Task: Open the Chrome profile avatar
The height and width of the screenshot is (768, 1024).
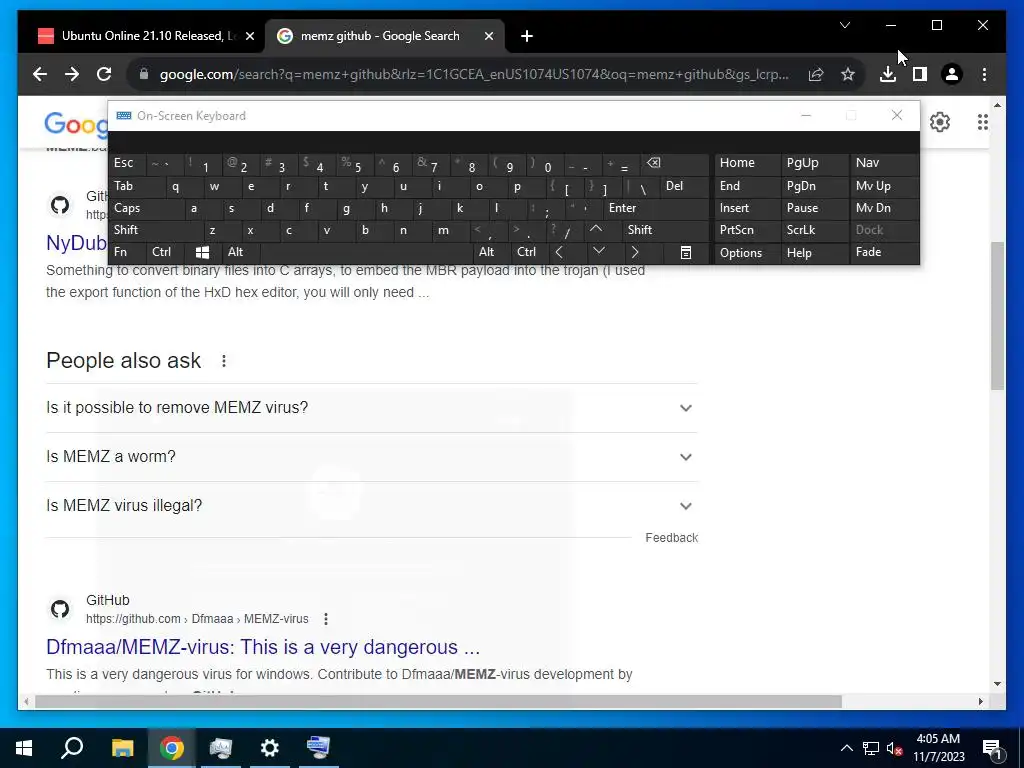Action: (952, 74)
